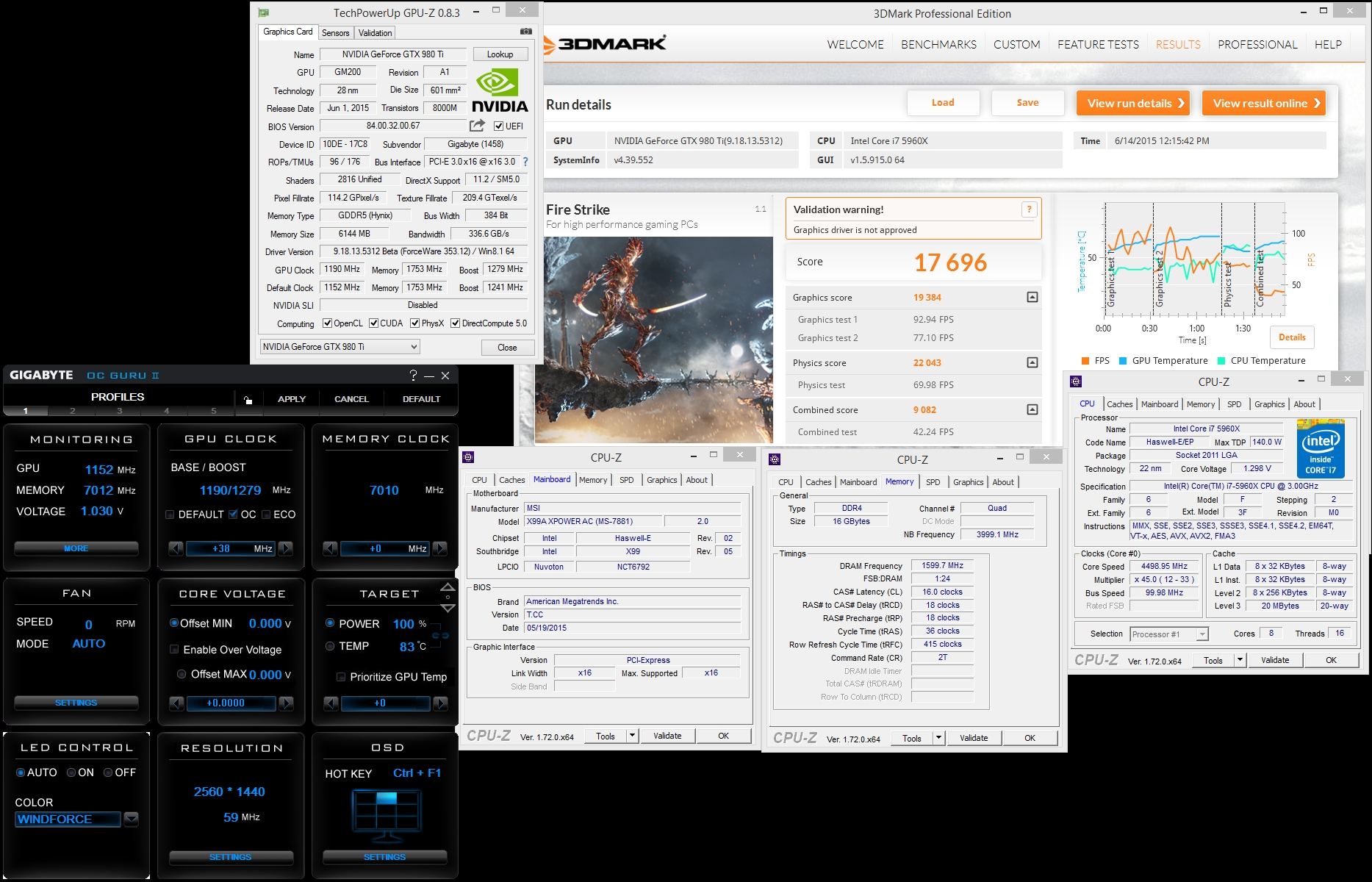Check the ECO GPU clock mode box
The image size is (1372, 882).
pyautogui.click(x=266, y=514)
